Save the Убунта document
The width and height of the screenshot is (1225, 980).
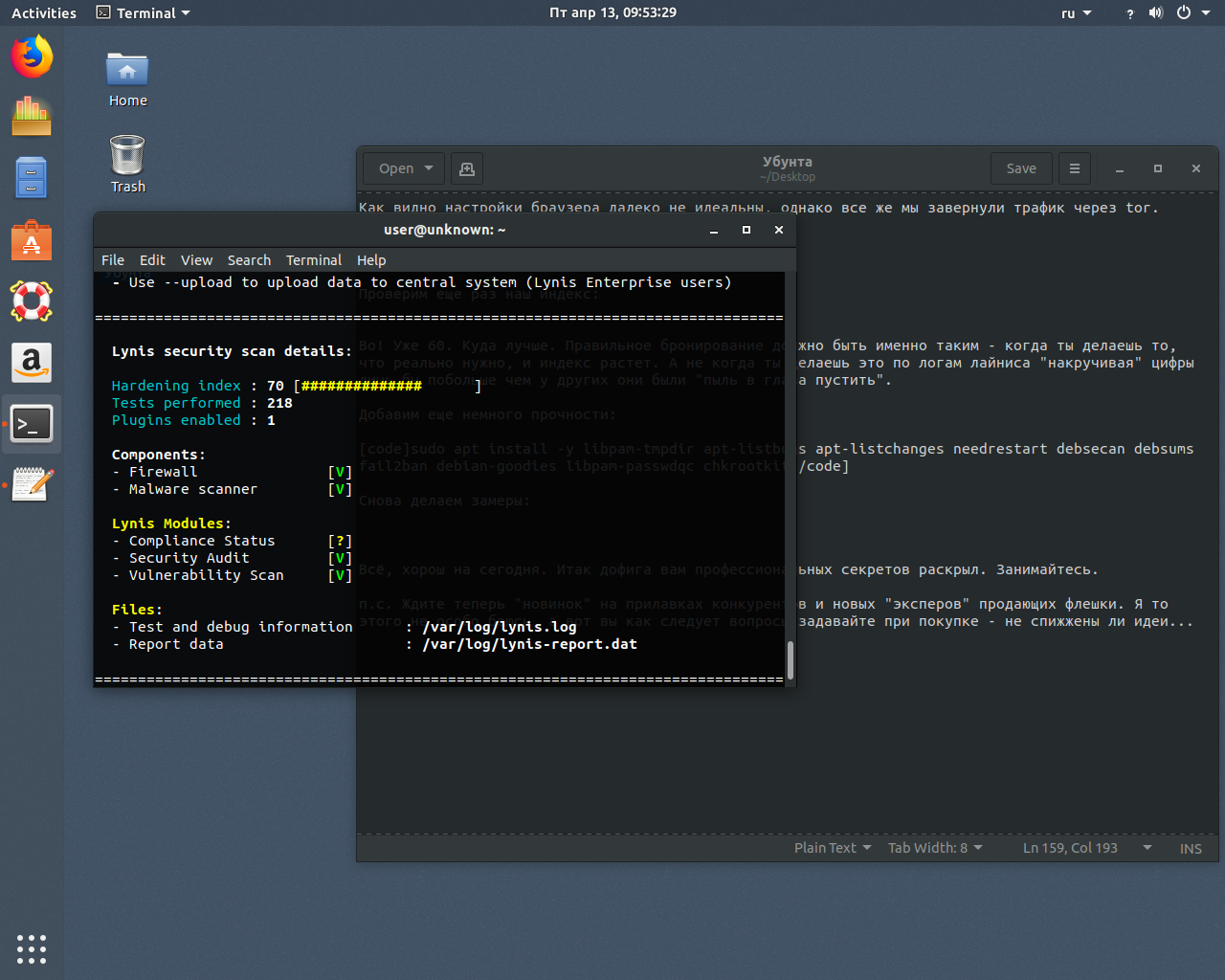click(1020, 168)
